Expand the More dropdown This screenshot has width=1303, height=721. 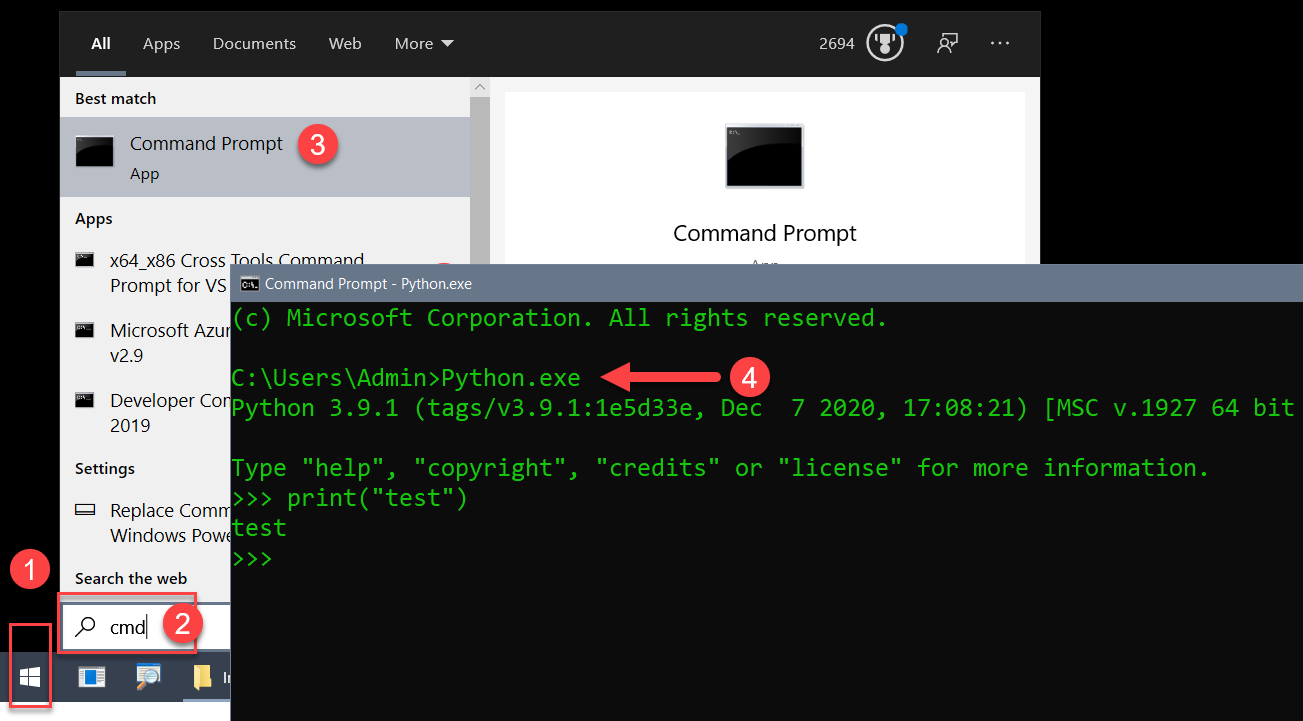(x=424, y=43)
